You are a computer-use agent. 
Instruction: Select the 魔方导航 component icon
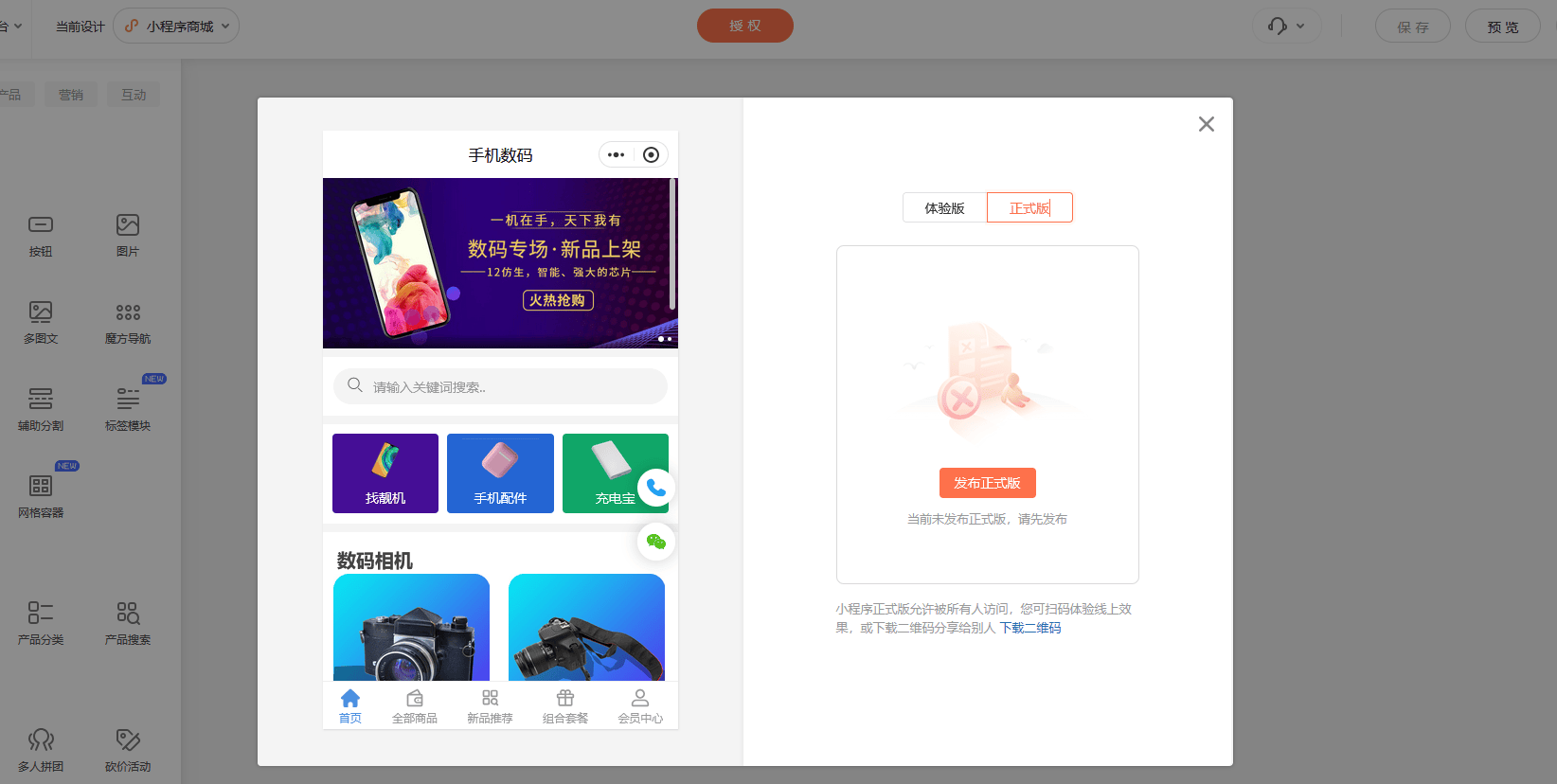pos(128,312)
